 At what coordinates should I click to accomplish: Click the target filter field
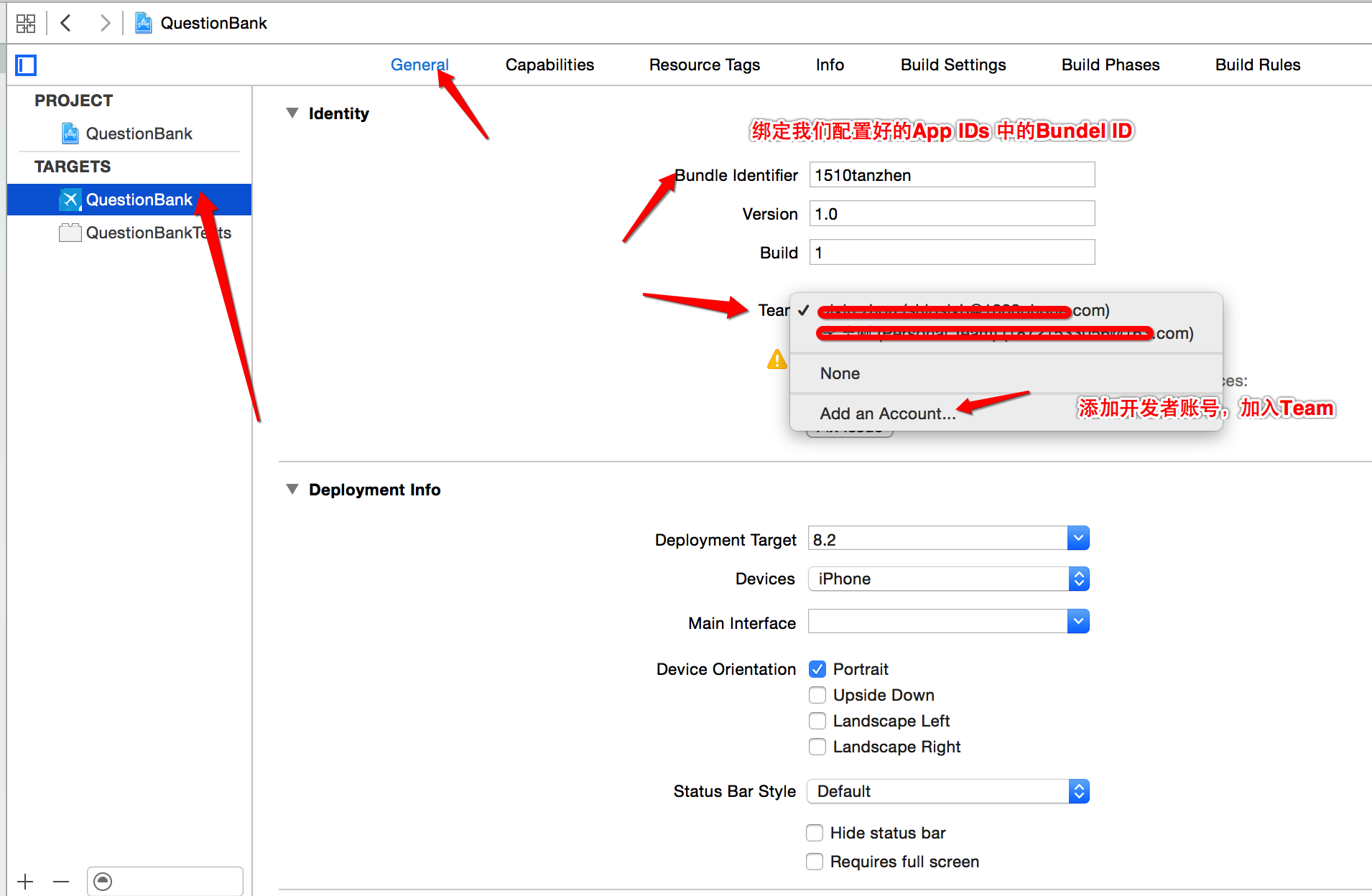tap(165, 881)
